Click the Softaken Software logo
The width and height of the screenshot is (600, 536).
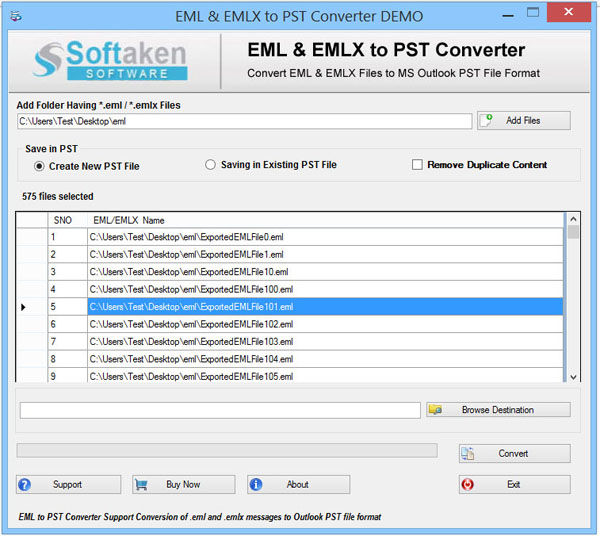(x=110, y=60)
